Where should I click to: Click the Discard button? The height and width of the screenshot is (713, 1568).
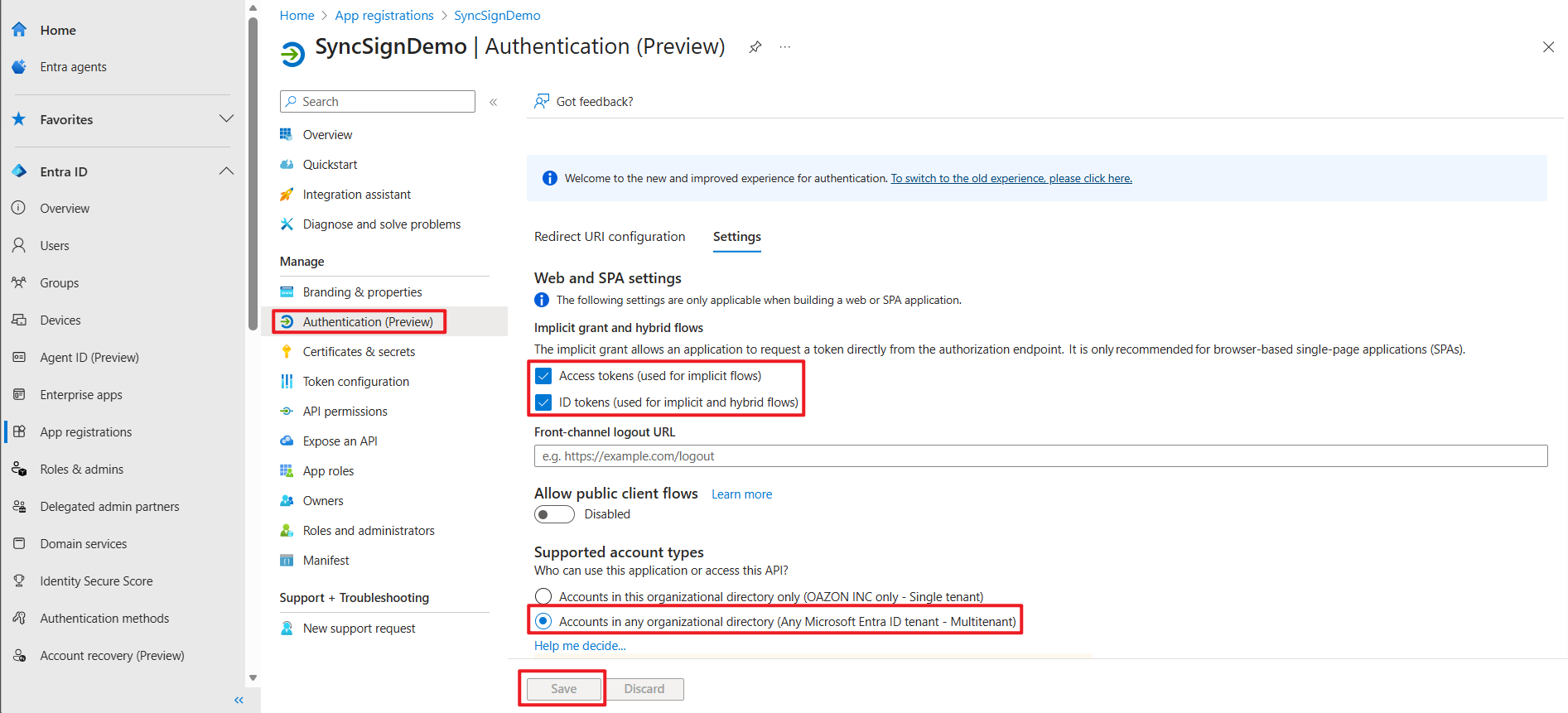coord(644,689)
